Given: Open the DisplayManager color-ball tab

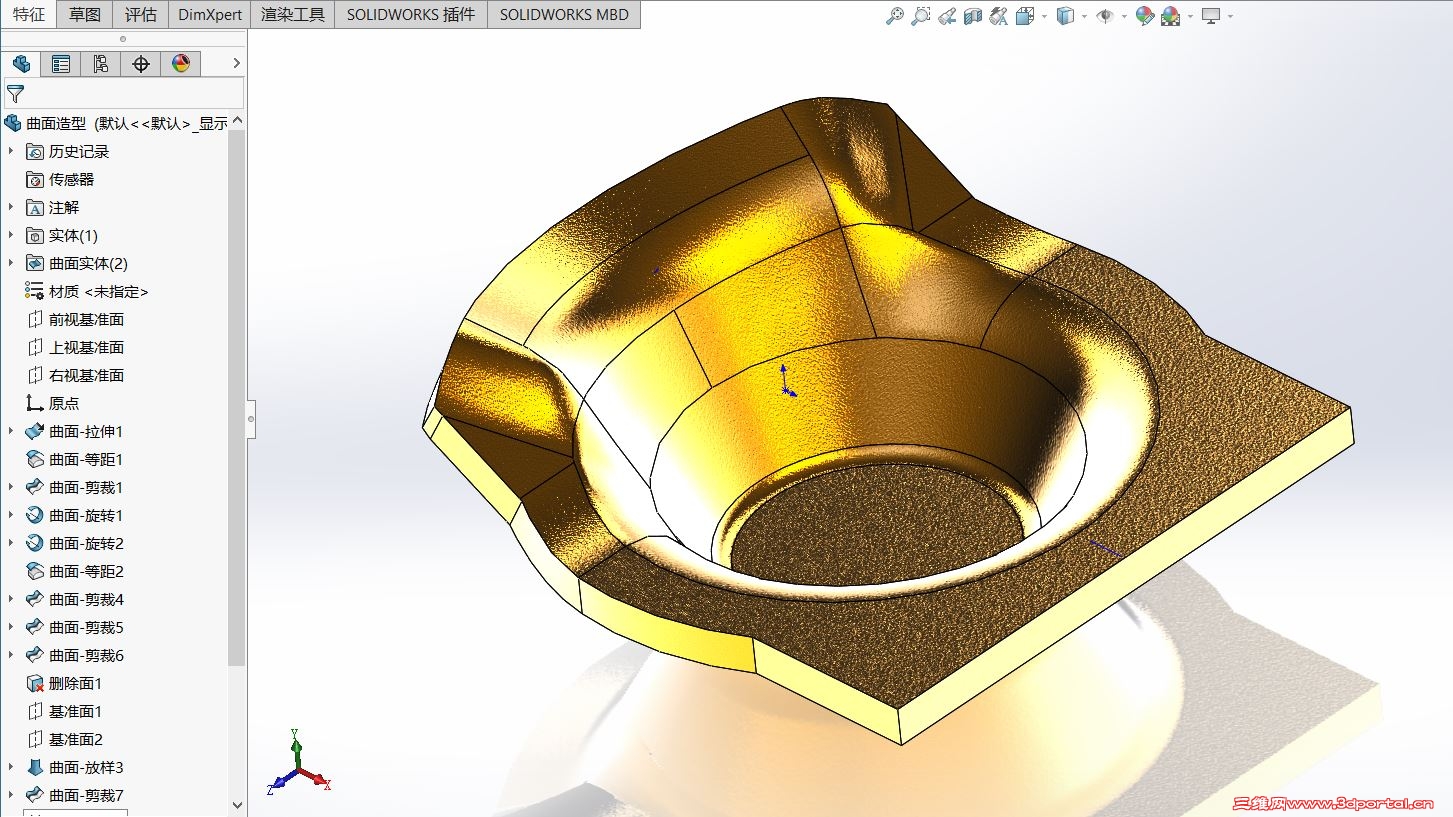Looking at the screenshot, I should [x=181, y=64].
